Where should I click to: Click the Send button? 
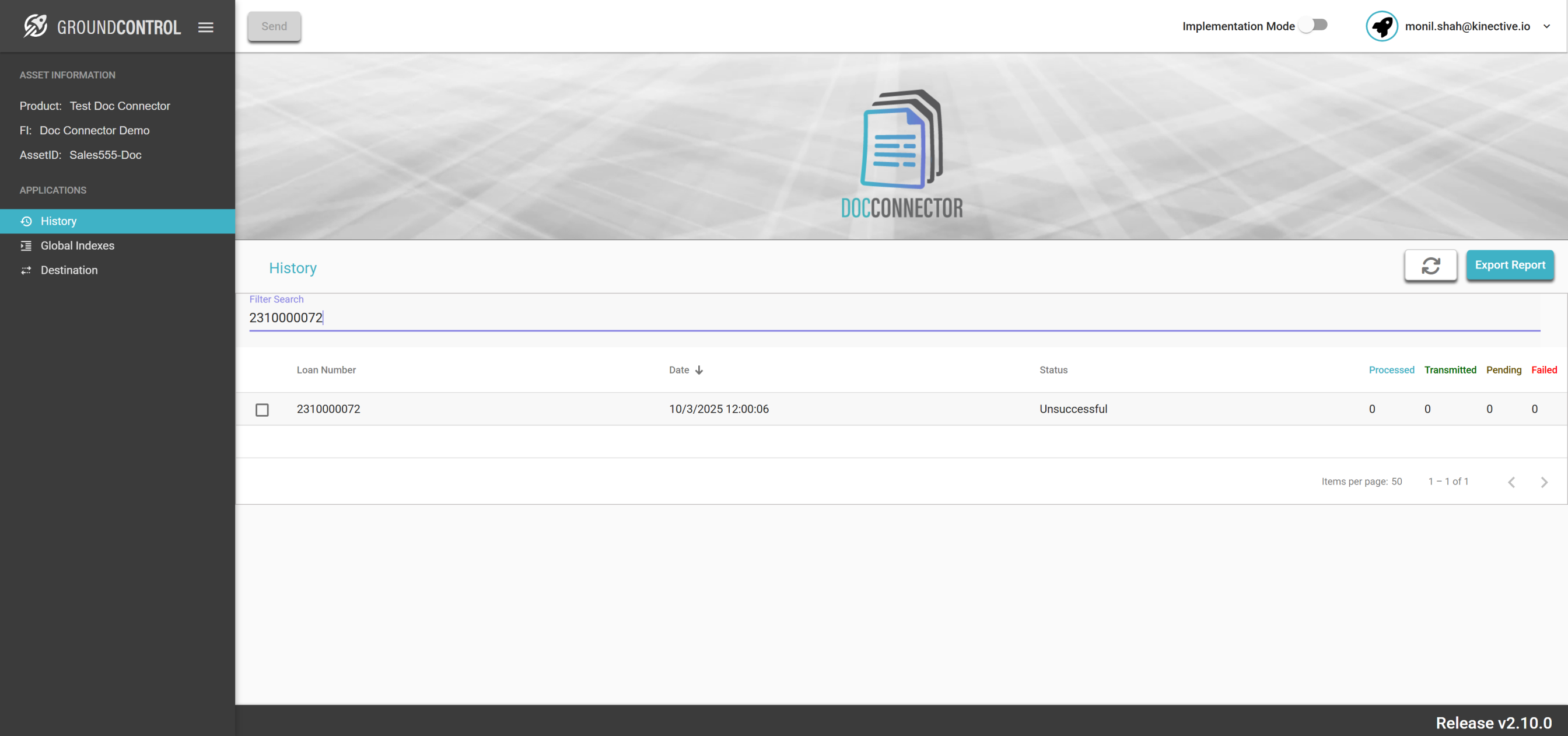tap(274, 26)
